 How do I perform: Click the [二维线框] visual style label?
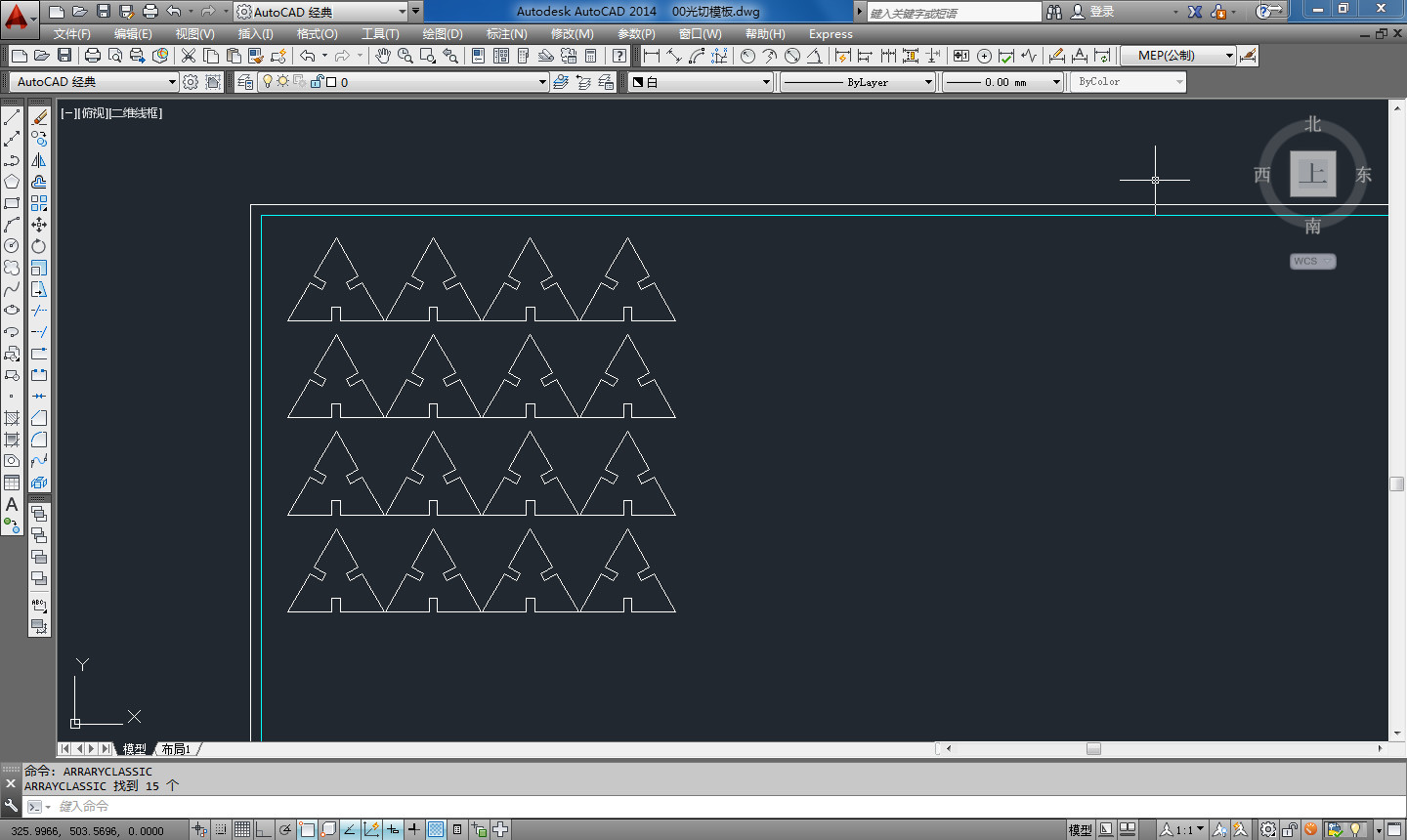[136, 113]
